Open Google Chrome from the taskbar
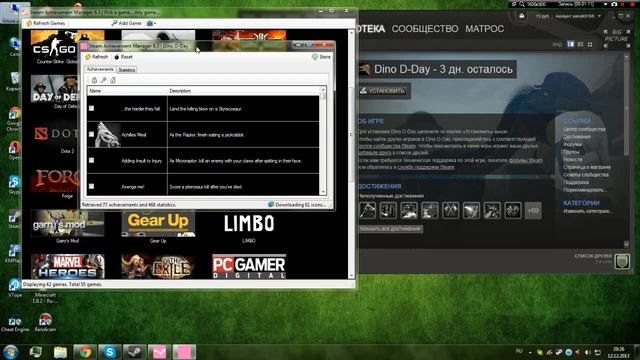Image resolution: width=640 pixels, height=360 pixels. 85,352
